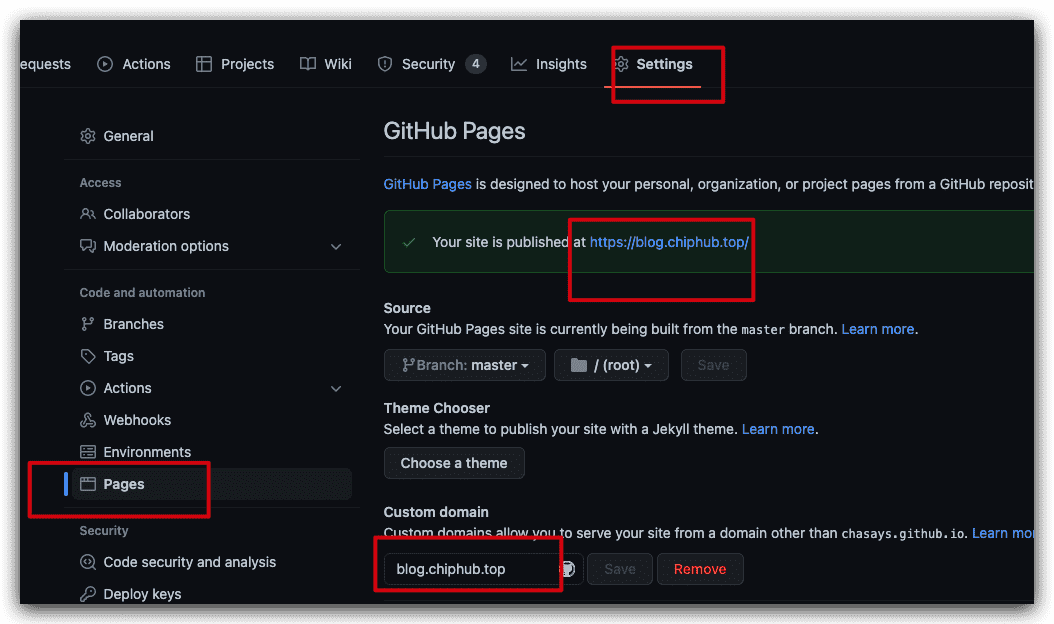Click the Deploy keys key icon
This screenshot has width=1054, height=624.
[88, 594]
